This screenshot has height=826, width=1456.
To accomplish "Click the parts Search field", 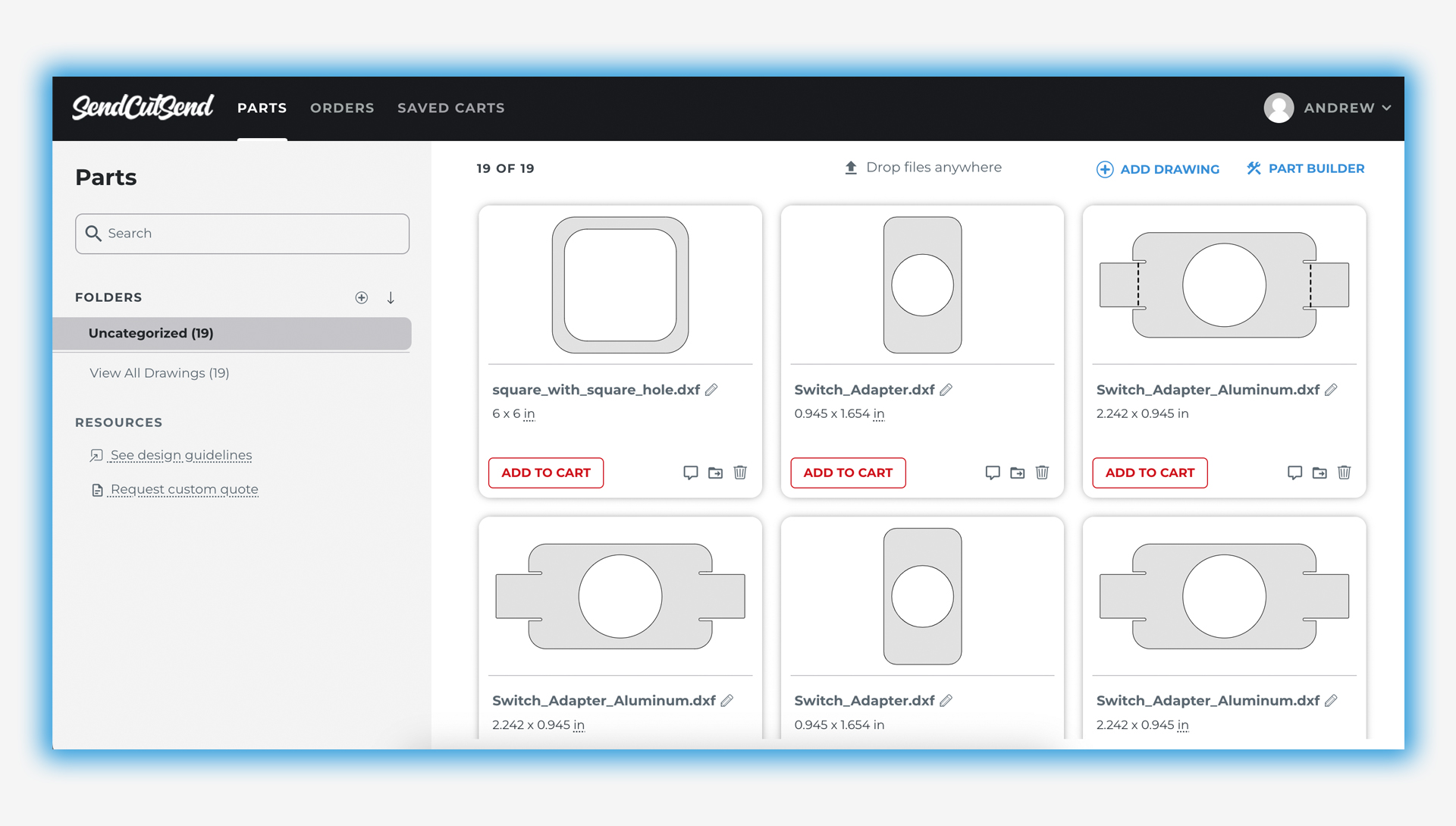I will click(x=243, y=234).
